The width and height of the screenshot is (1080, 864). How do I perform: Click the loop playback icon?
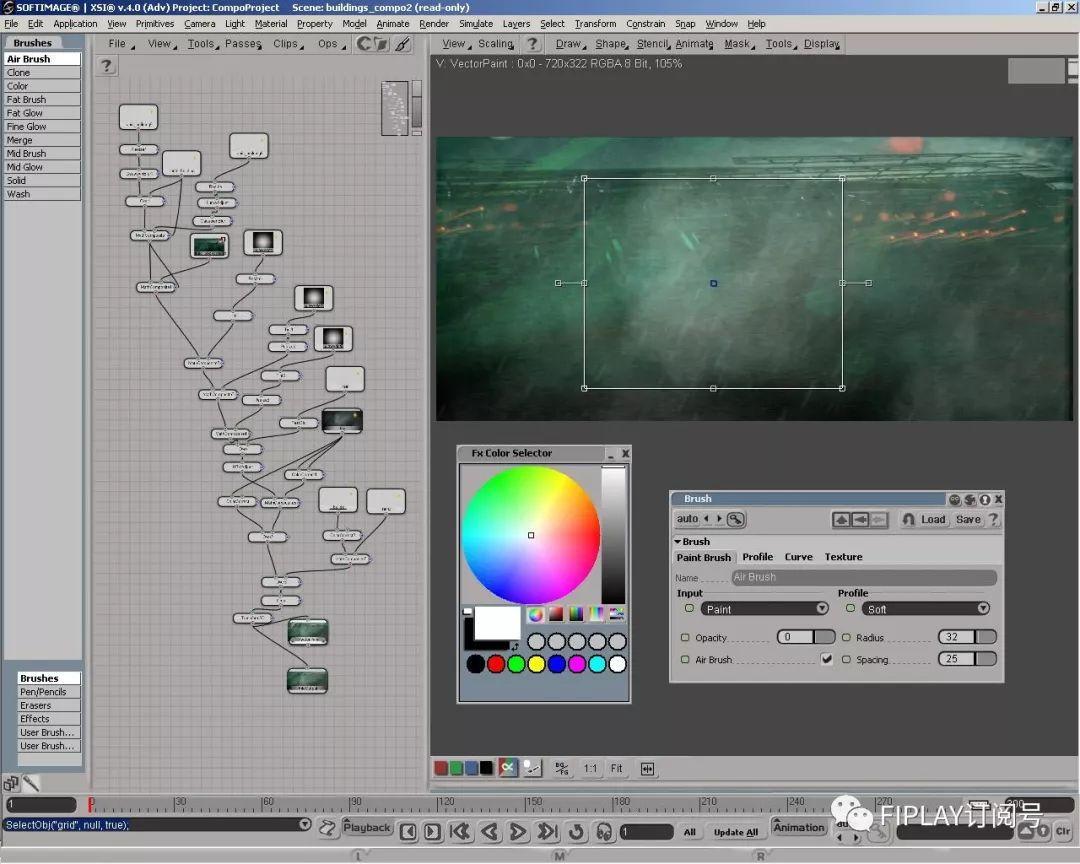tap(576, 831)
